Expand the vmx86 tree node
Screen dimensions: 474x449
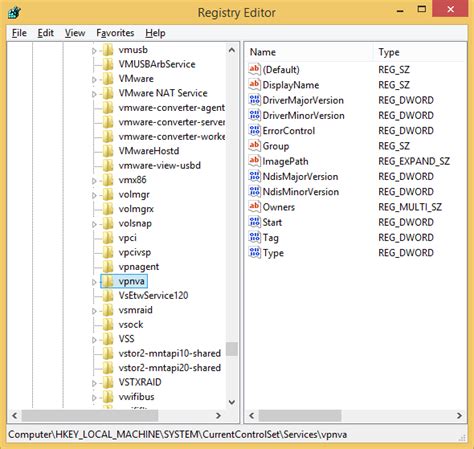point(94,181)
